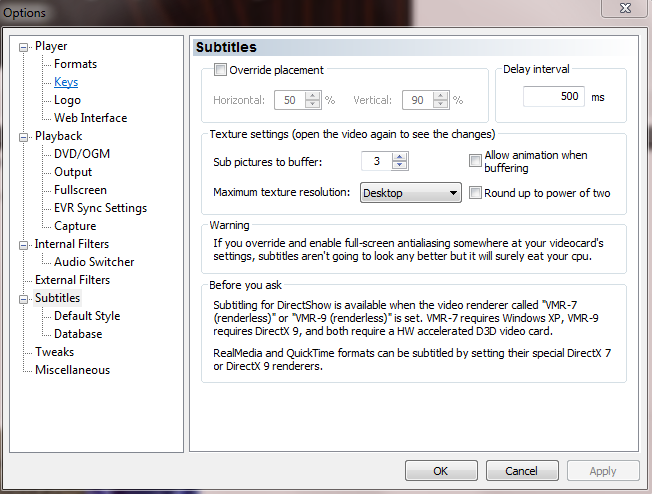The width and height of the screenshot is (652, 494).
Task: Click Horizontal spinner down arrow
Action: (x=312, y=104)
